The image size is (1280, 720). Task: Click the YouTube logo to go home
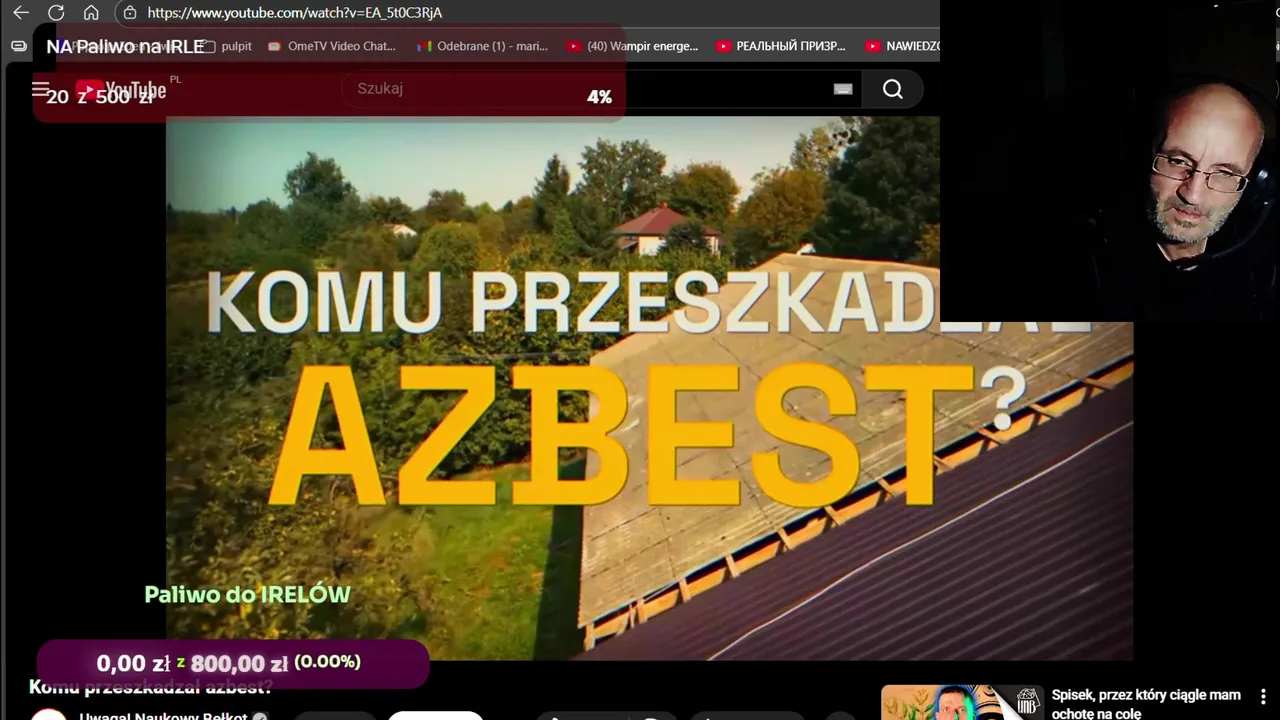(122, 90)
